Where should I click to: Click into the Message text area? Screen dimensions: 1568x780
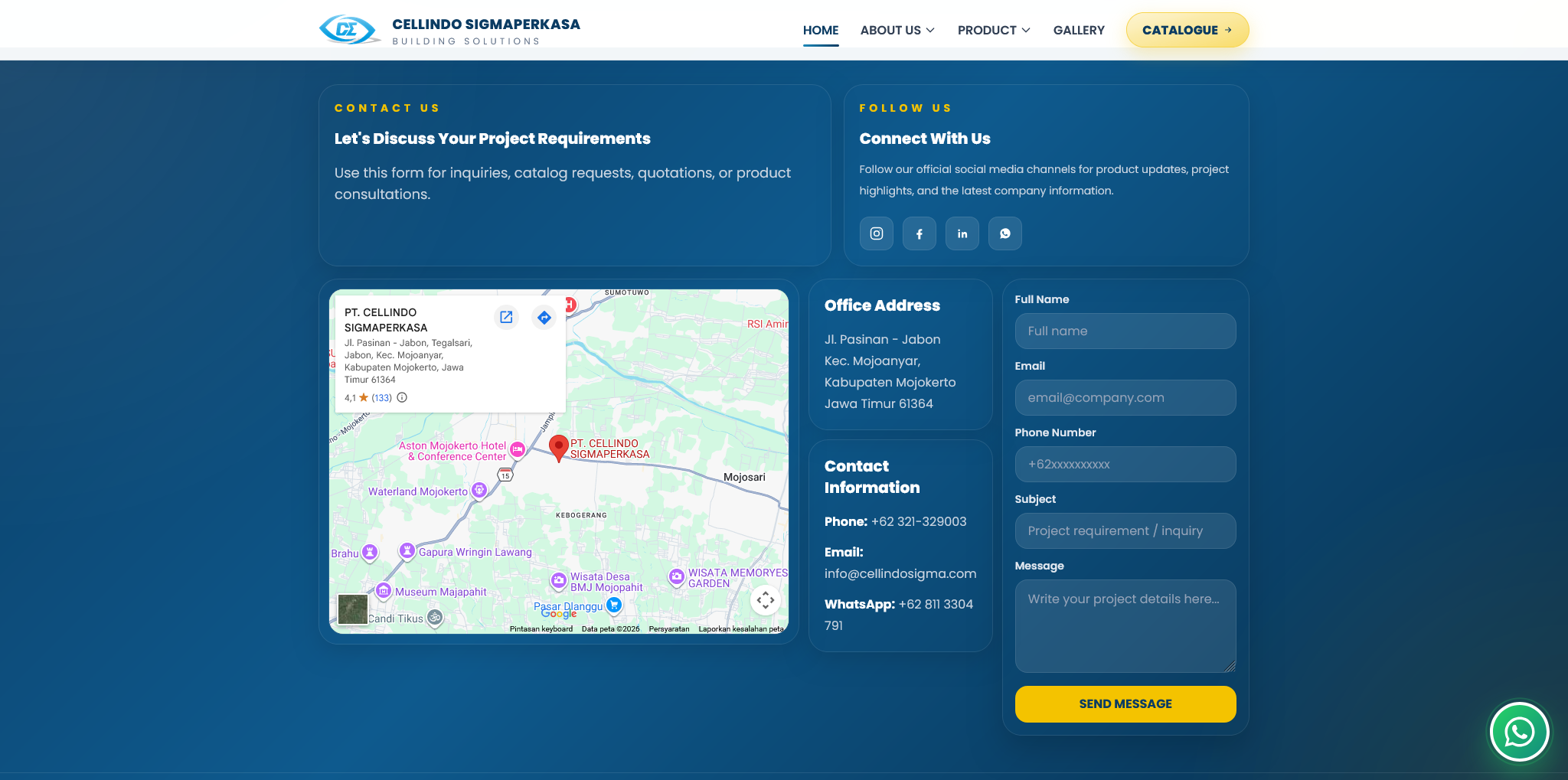(1125, 626)
